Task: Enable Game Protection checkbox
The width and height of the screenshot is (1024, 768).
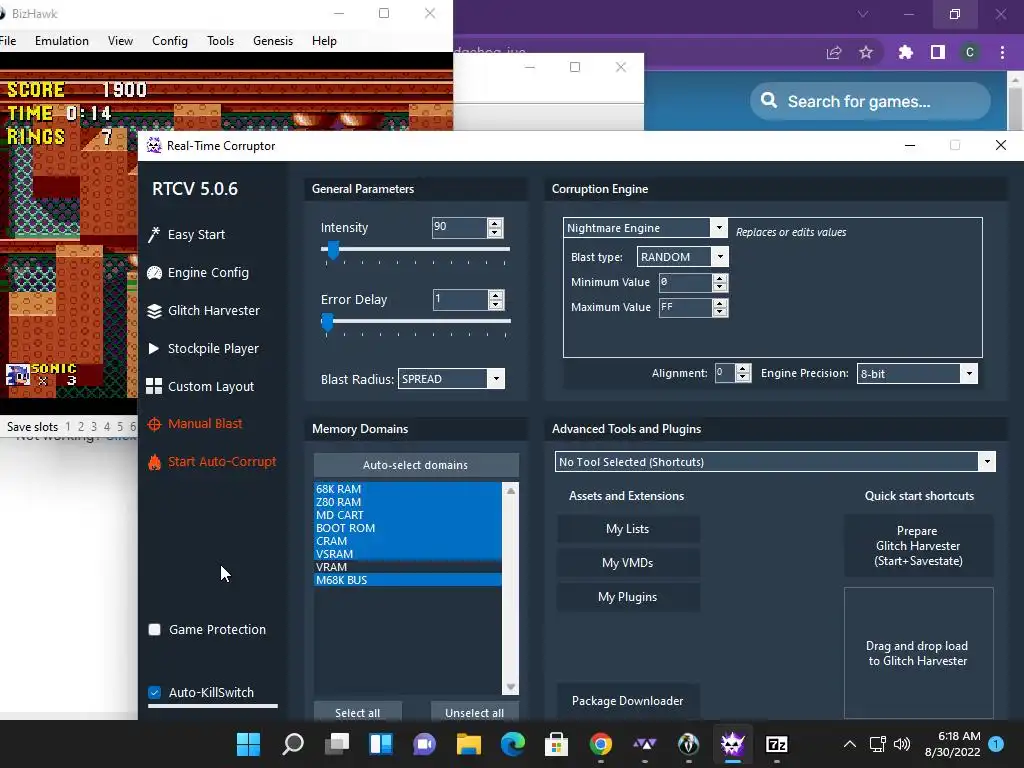Action: coord(155,630)
